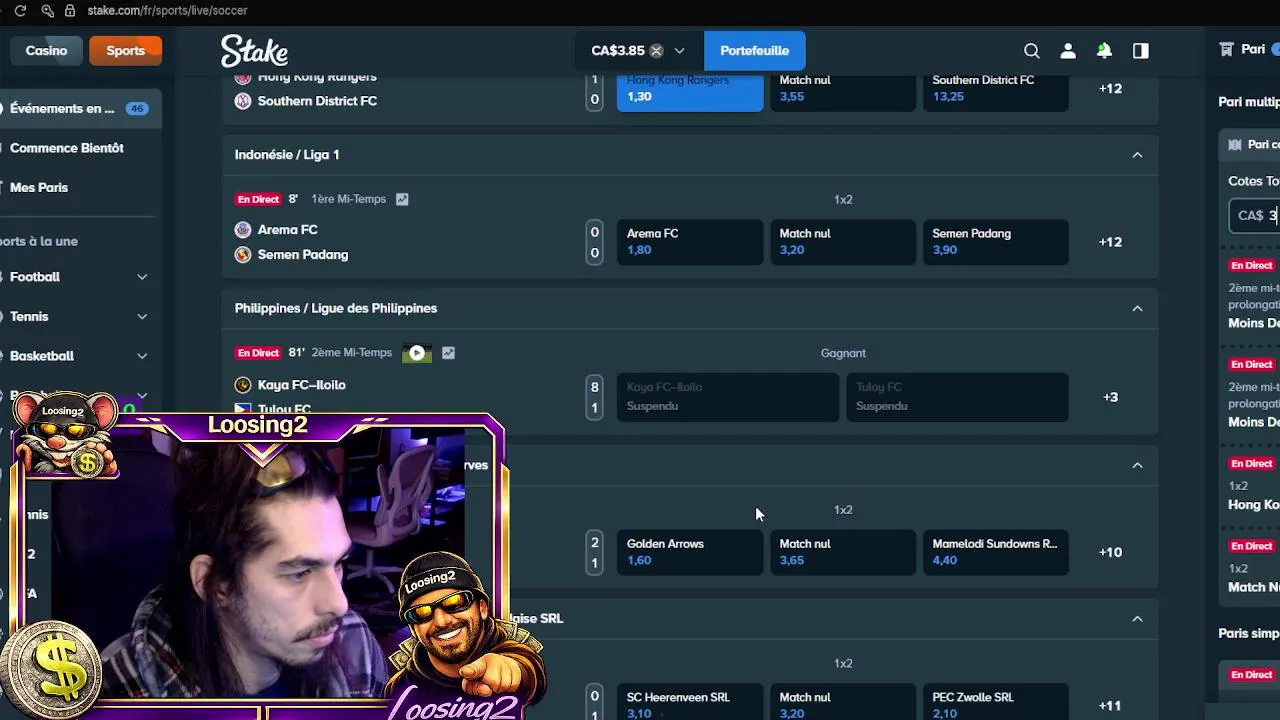Play live stream for Kaya FC–Iloilo match
The height and width of the screenshot is (720, 1280).
point(417,352)
